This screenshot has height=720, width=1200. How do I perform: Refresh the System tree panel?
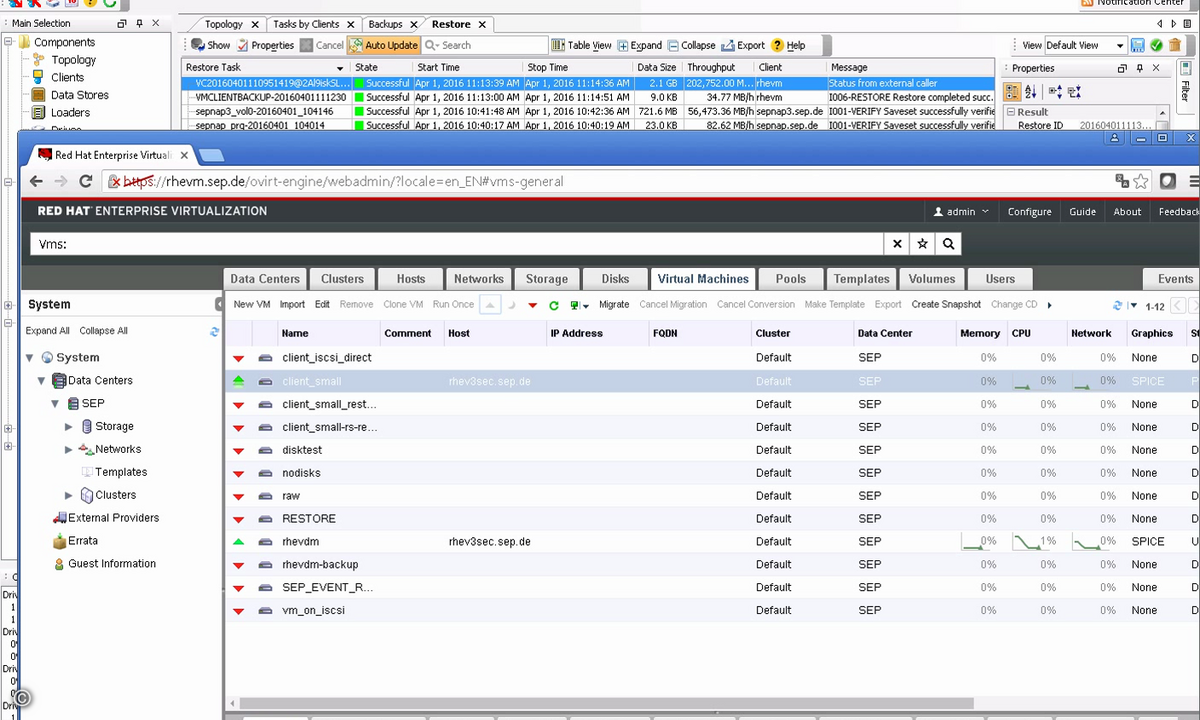click(x=214, y=331)
